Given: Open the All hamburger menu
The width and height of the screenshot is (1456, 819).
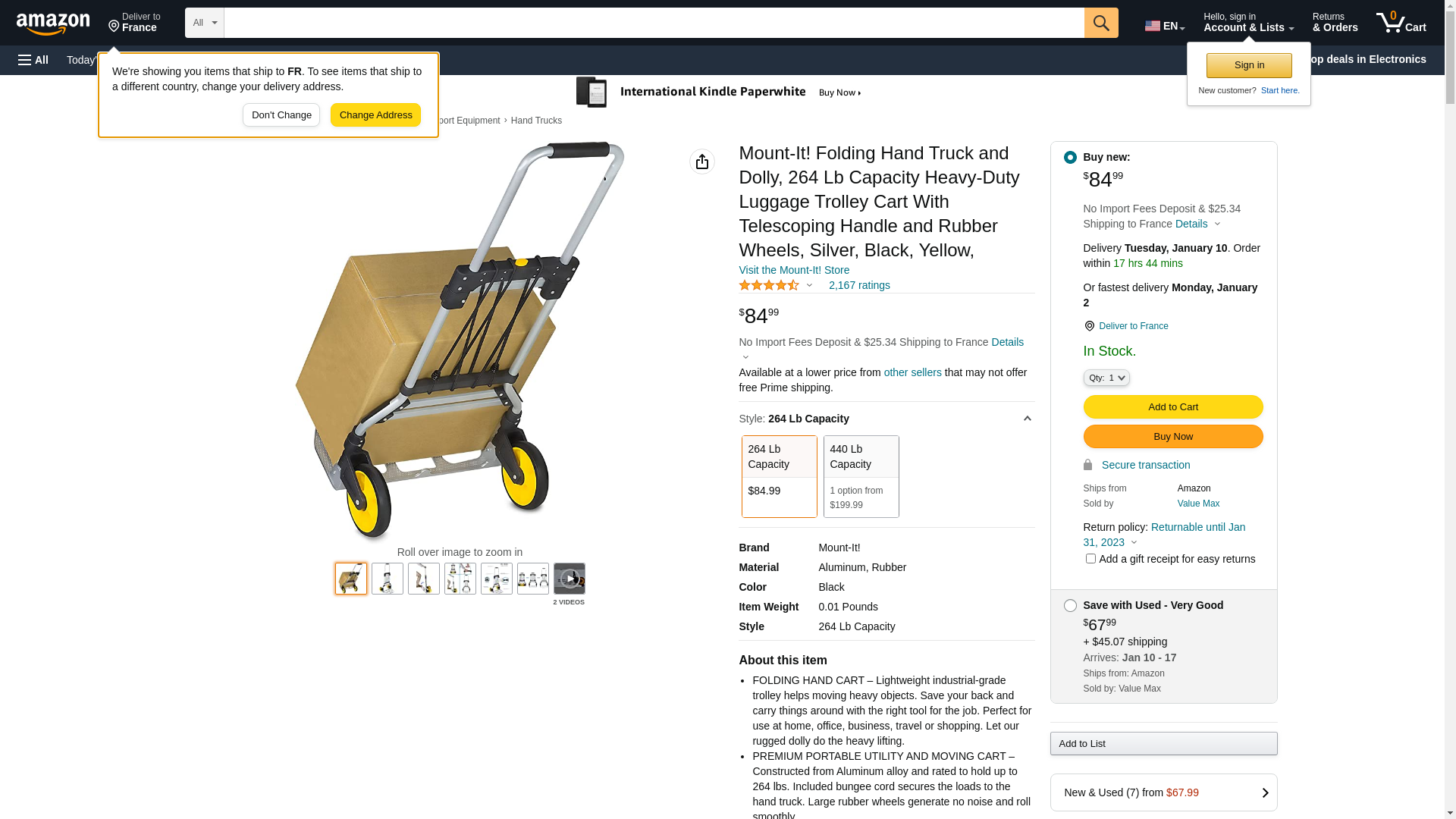Looking at the screenshot, I should point(33,60).
